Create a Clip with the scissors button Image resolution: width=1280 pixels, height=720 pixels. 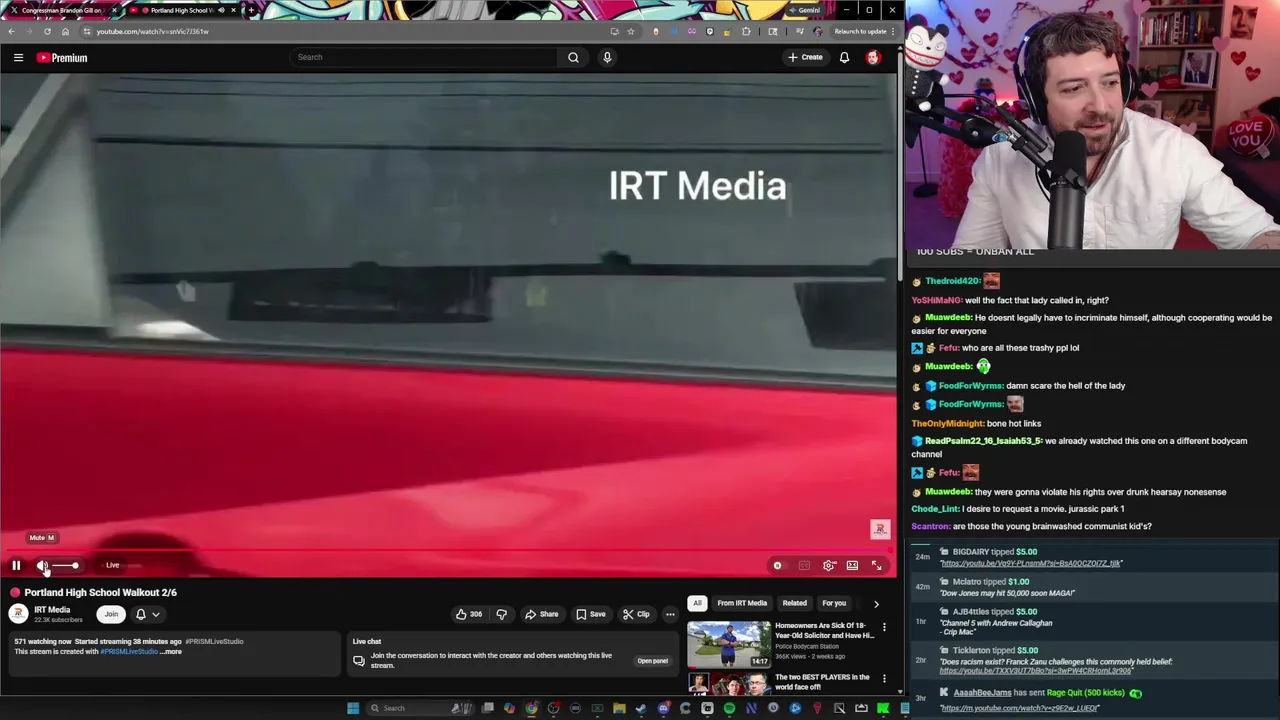point(636,614)
